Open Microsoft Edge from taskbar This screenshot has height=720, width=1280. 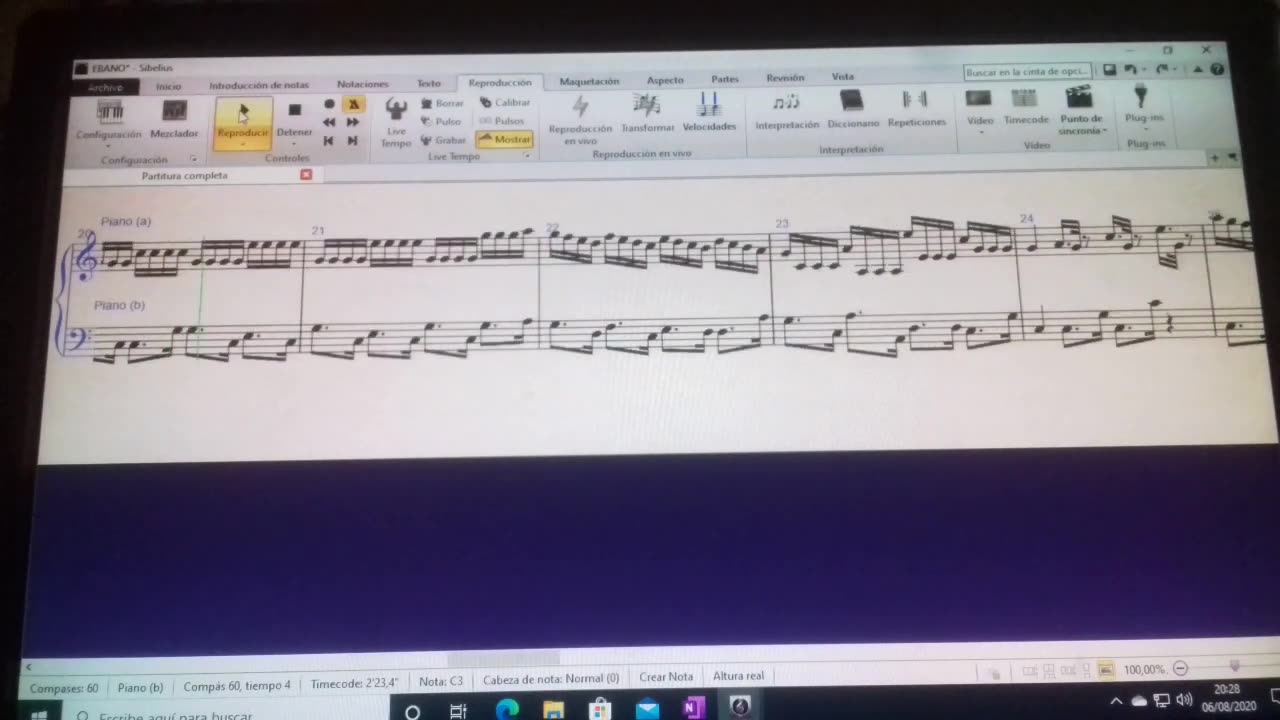click(x=507, y=709)
